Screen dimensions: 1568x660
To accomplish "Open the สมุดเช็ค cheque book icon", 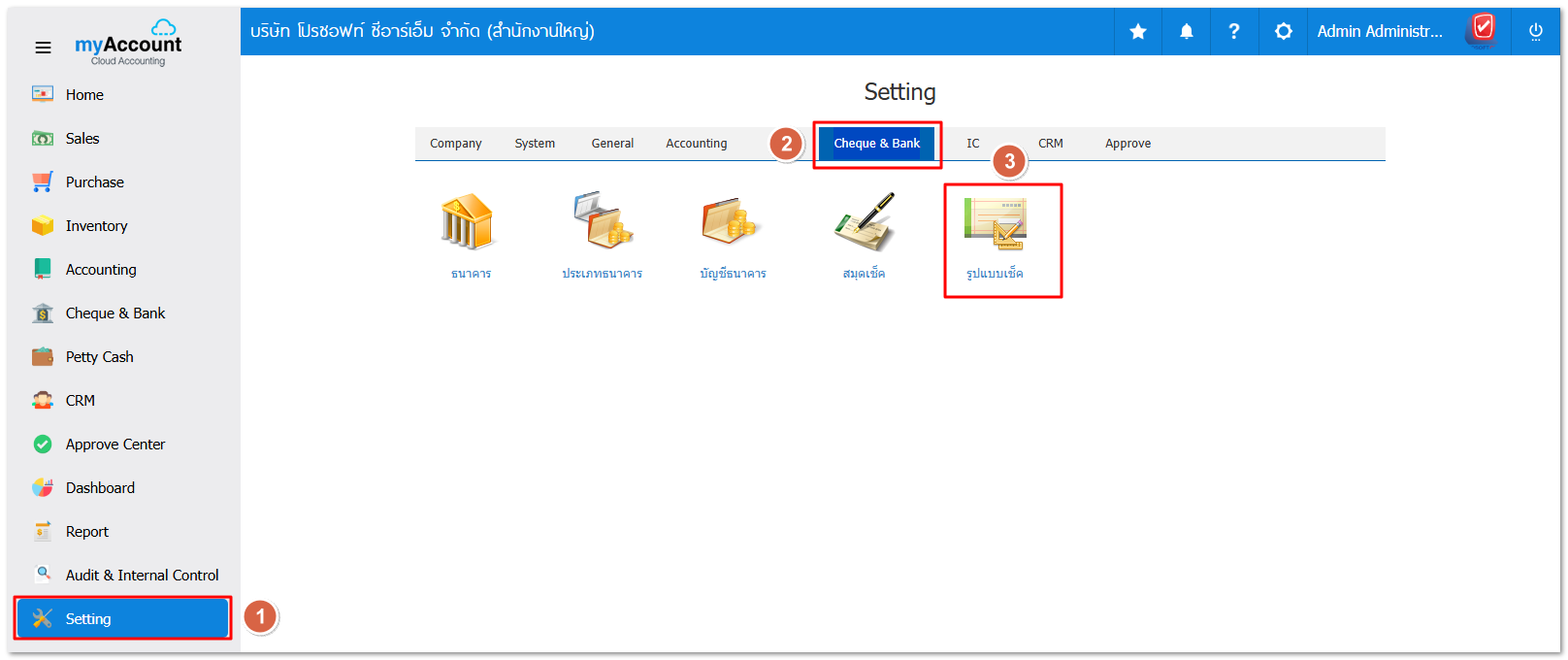I will pos(864,224).
